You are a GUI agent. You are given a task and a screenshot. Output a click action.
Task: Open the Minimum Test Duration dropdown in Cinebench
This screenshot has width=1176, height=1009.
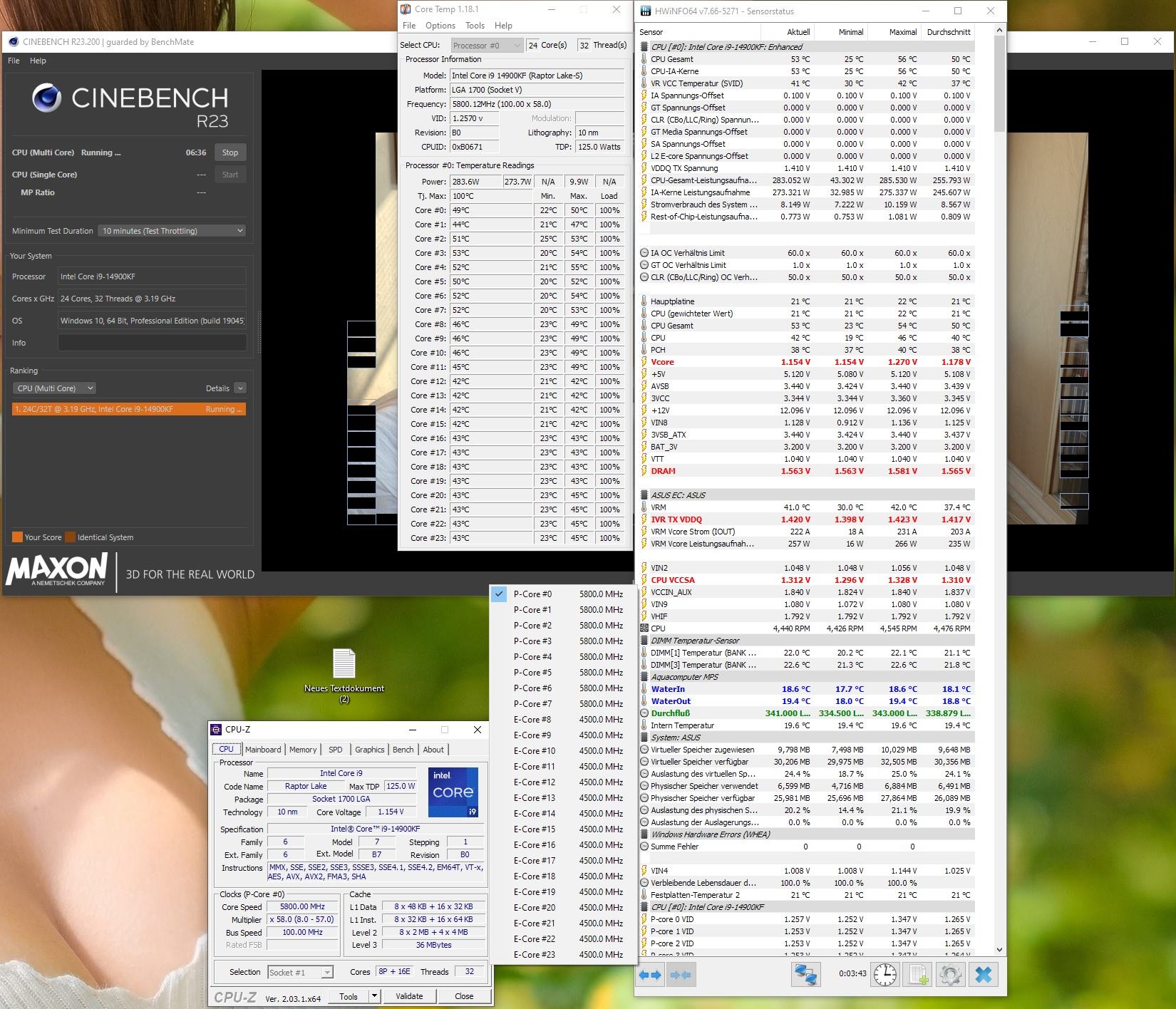point(172,231)
